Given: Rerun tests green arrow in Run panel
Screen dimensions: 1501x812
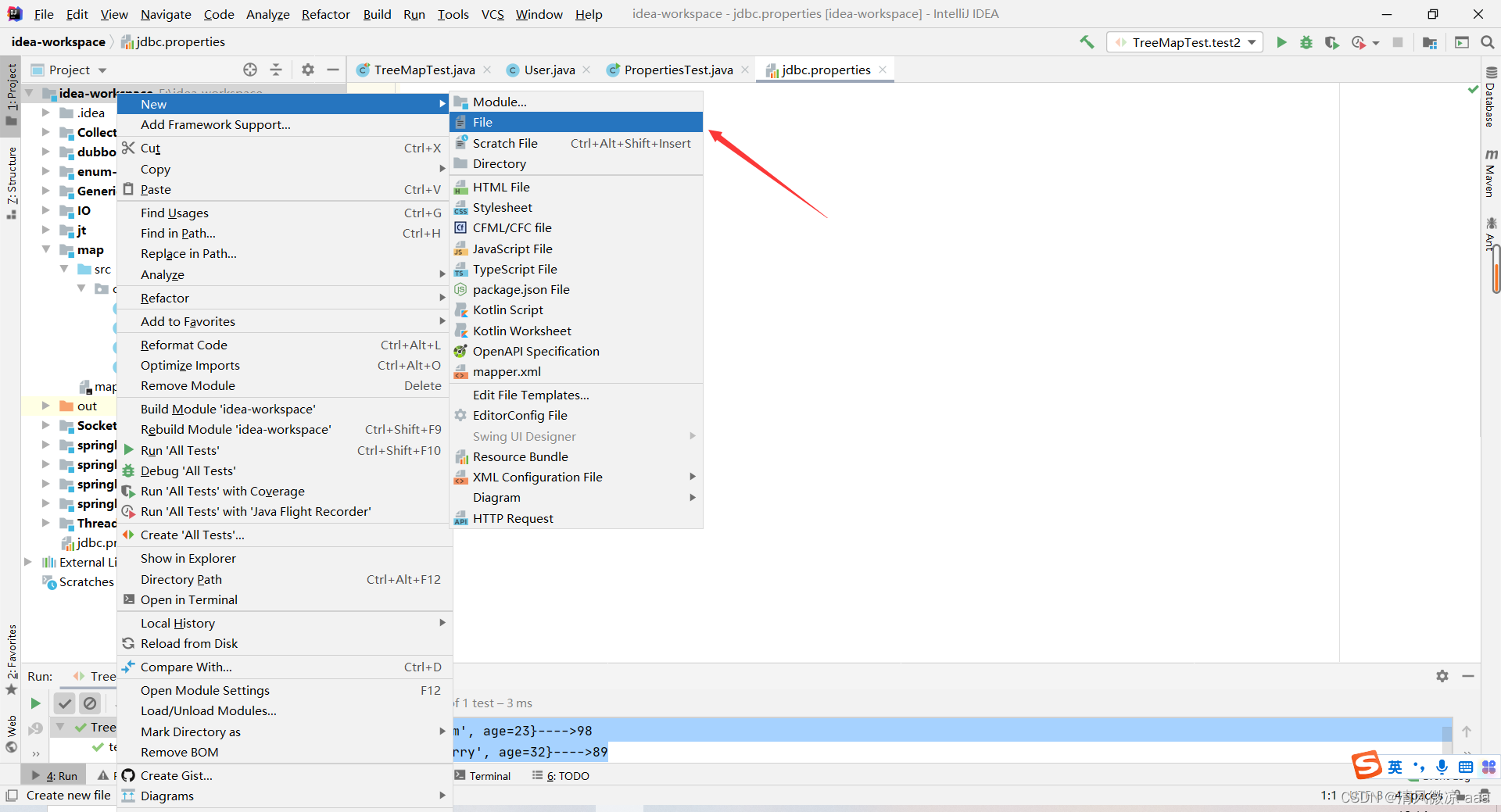Looking at the screenshot, I should [x=35, y=703].
